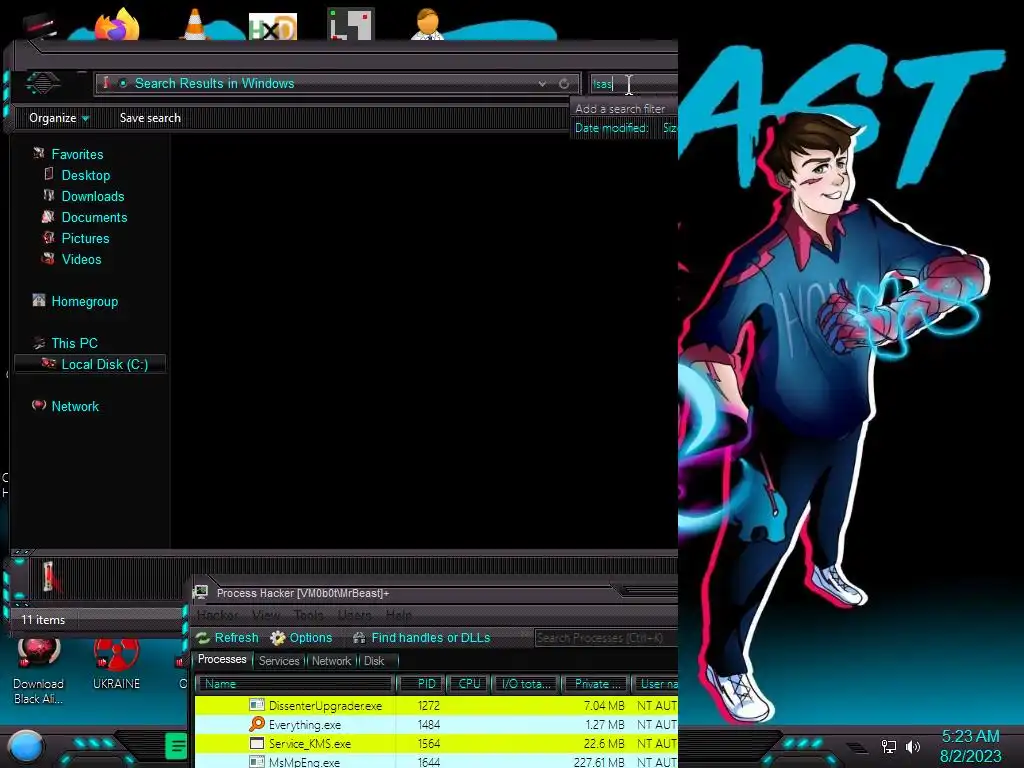Click Downloads folder icon in sidebar
Image resolution: width=1024 pixels, height=768 pixels.
[48, 195]
